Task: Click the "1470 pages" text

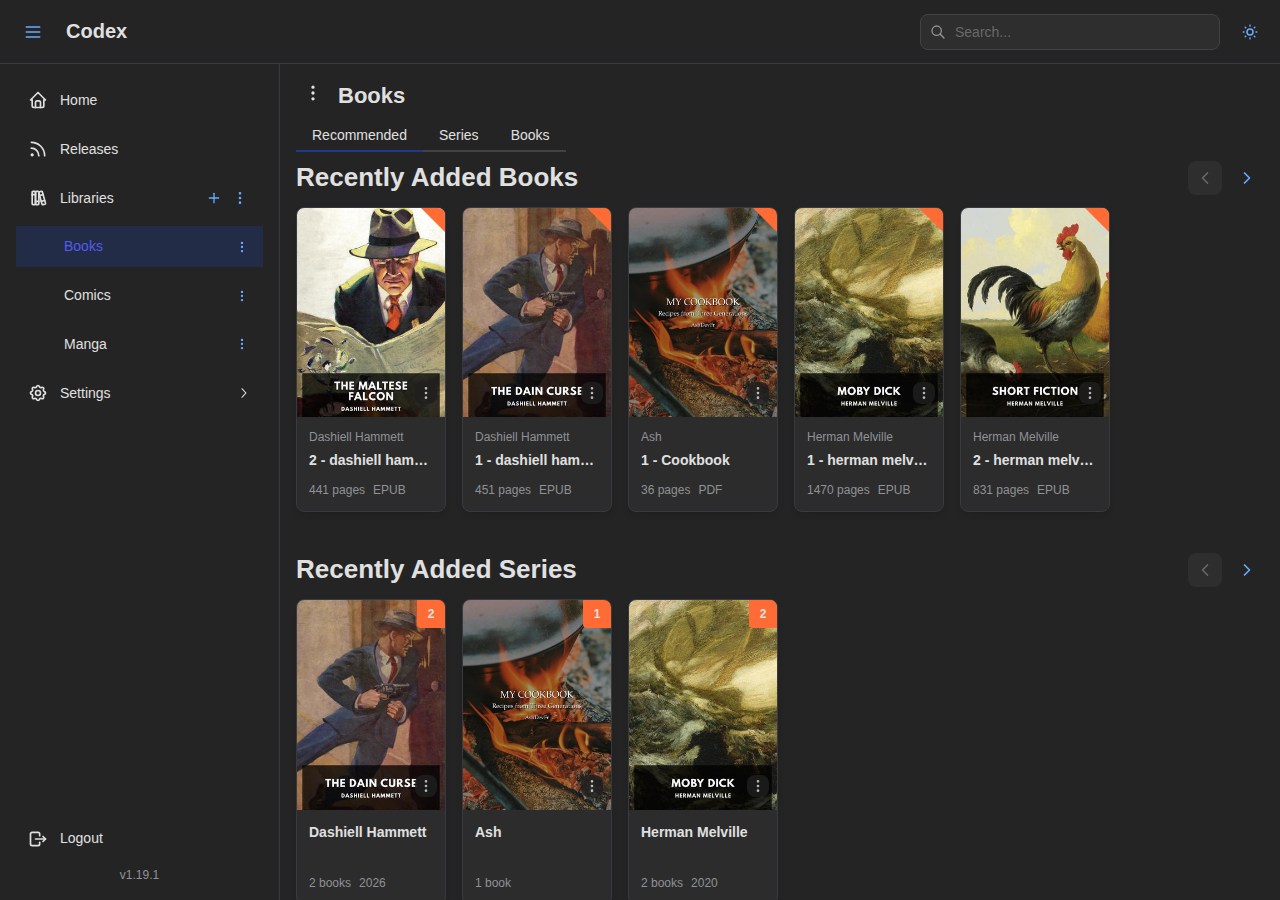Action: (x=838, y=490)
